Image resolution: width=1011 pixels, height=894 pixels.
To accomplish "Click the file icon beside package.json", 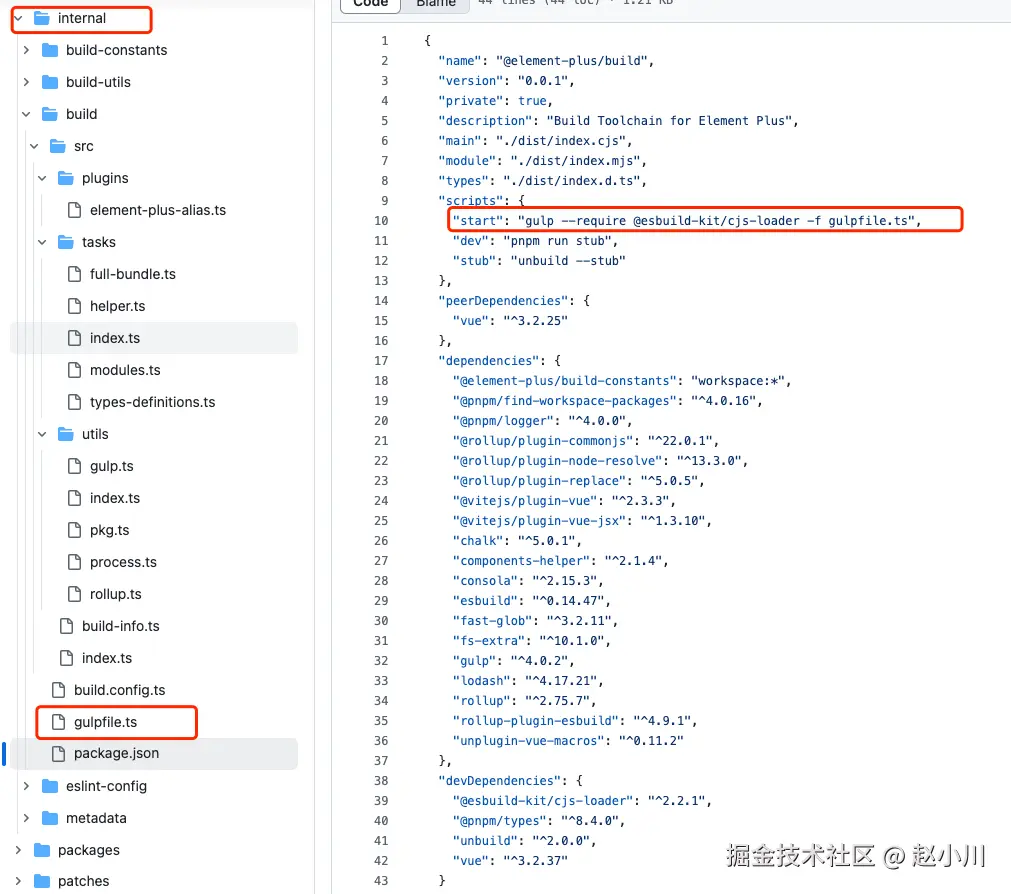I will [x=59, y=753].
